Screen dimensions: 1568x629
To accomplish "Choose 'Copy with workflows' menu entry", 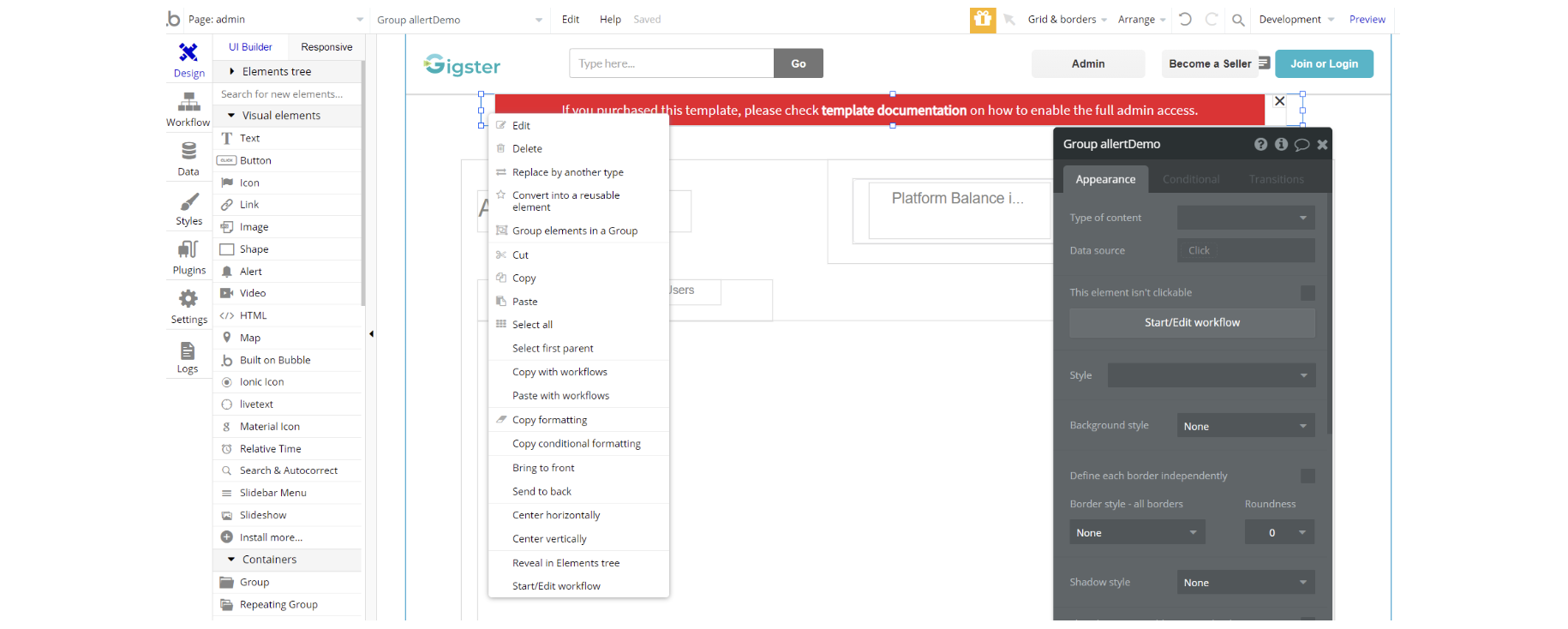I will (x=578, y=372).
